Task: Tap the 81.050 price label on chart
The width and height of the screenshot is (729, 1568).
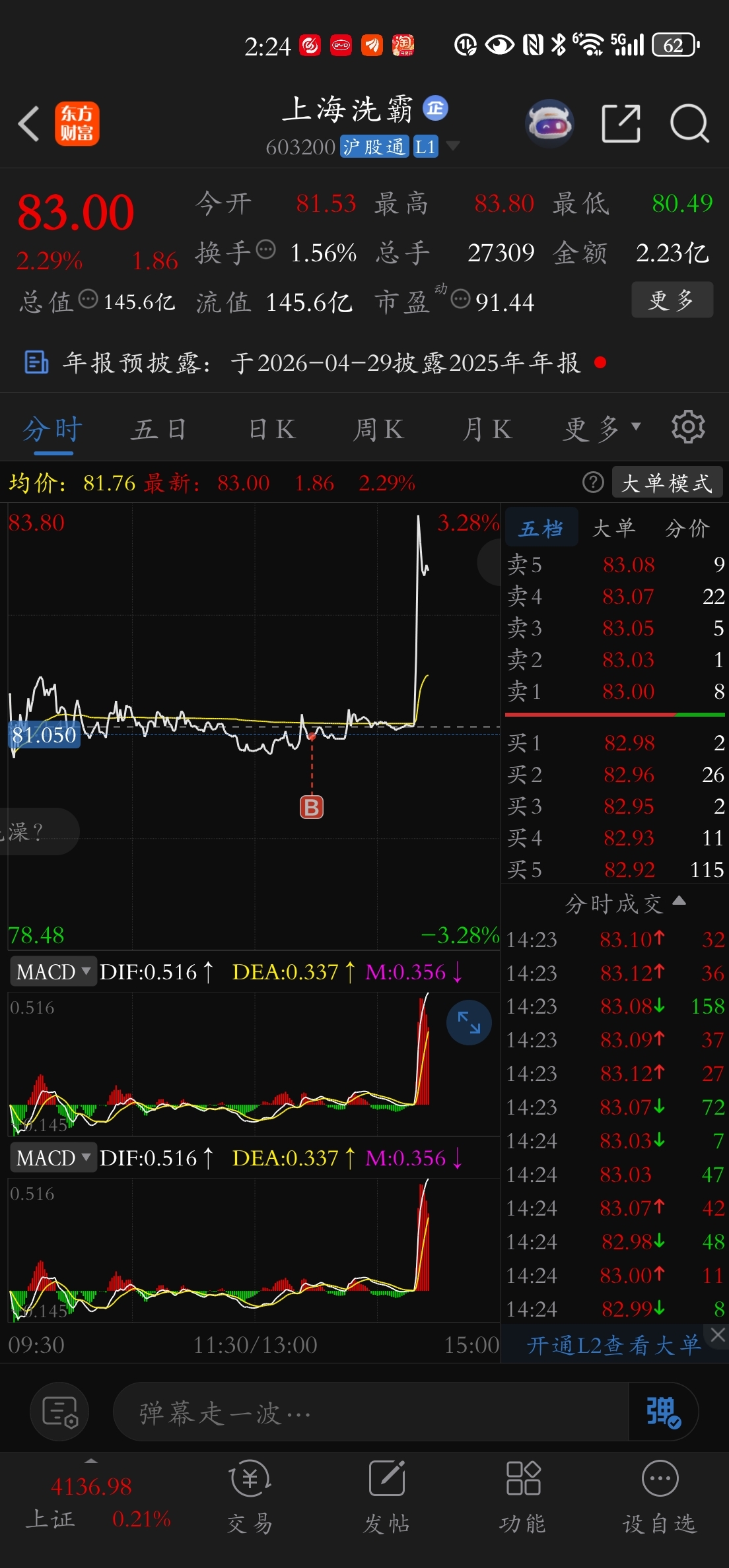Action: click(44, 735)
